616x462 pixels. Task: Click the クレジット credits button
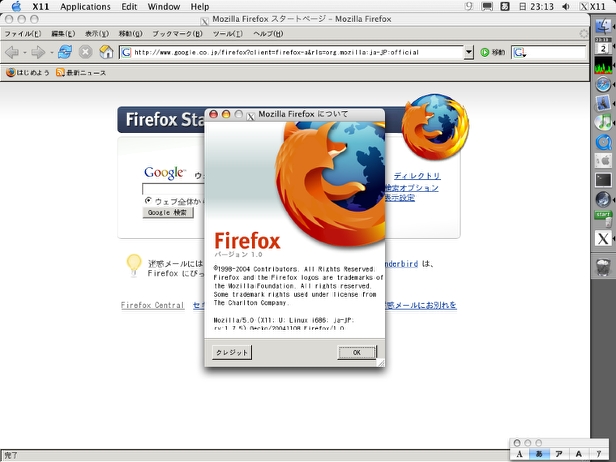click(x=232, y=352)
